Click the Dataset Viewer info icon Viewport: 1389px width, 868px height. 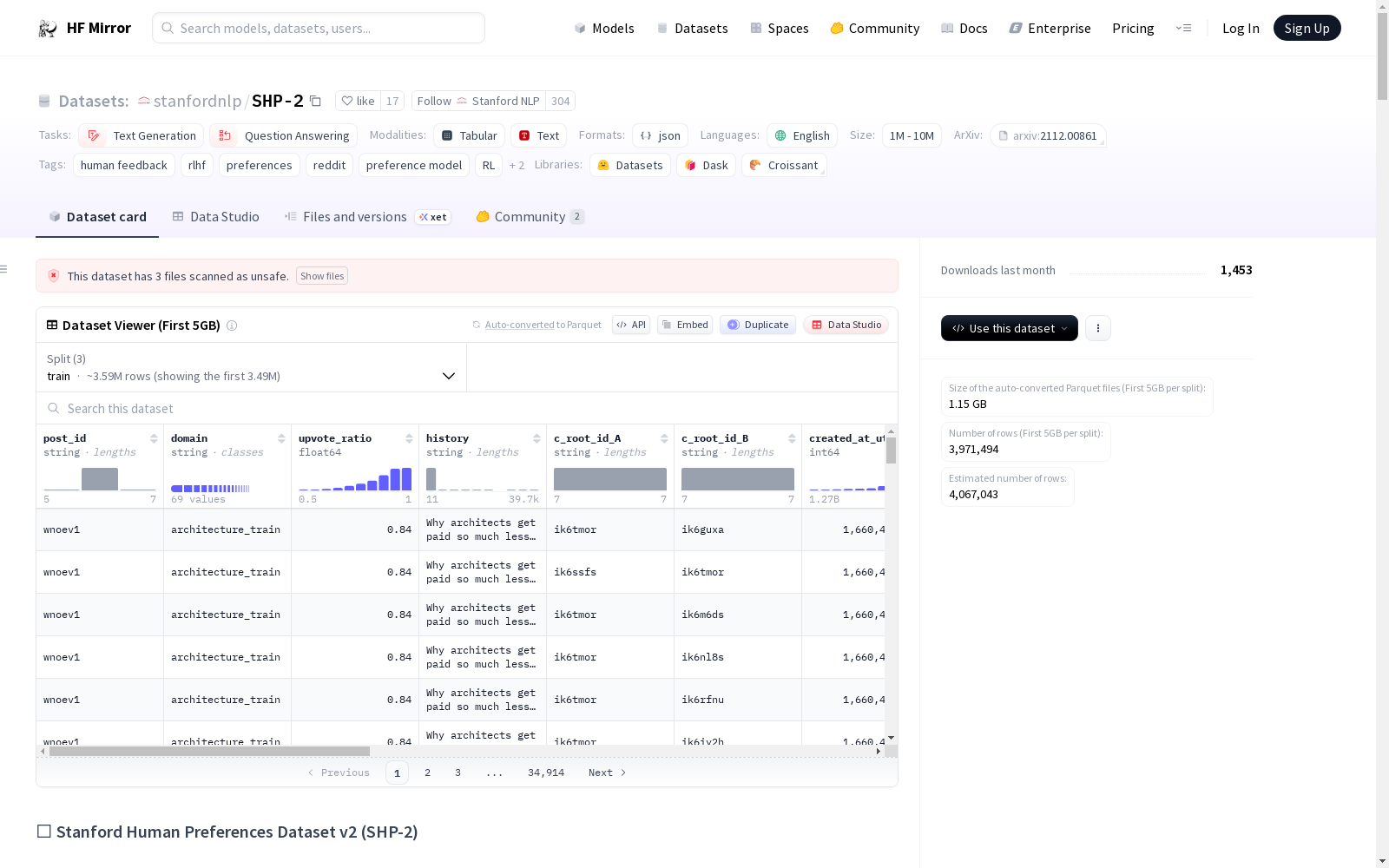pyautogui.click(x=232, y=325)
